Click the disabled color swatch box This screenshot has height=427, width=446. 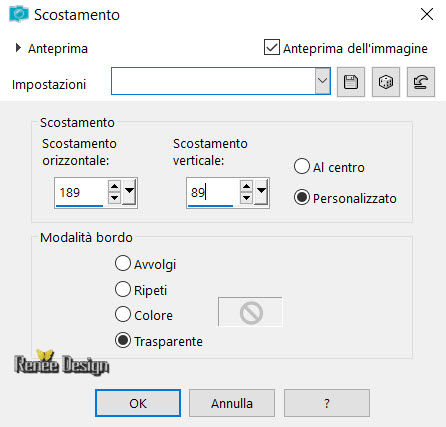coord(250,312)
